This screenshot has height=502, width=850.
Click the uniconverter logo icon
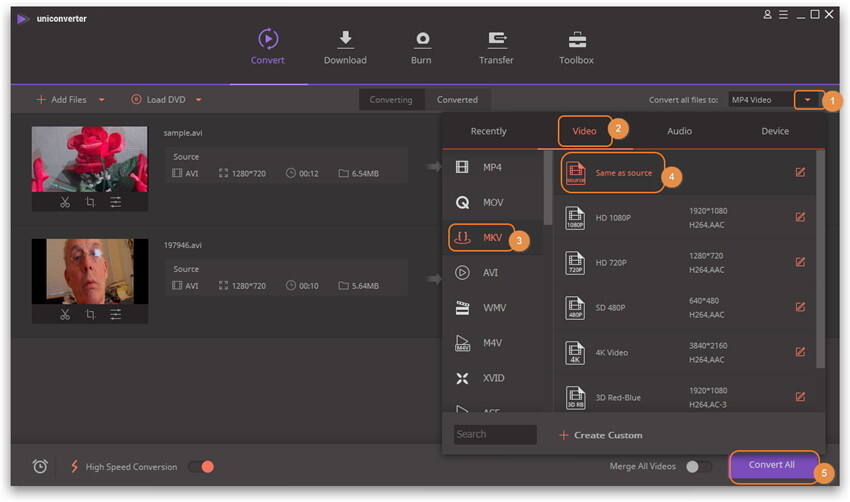22,19
